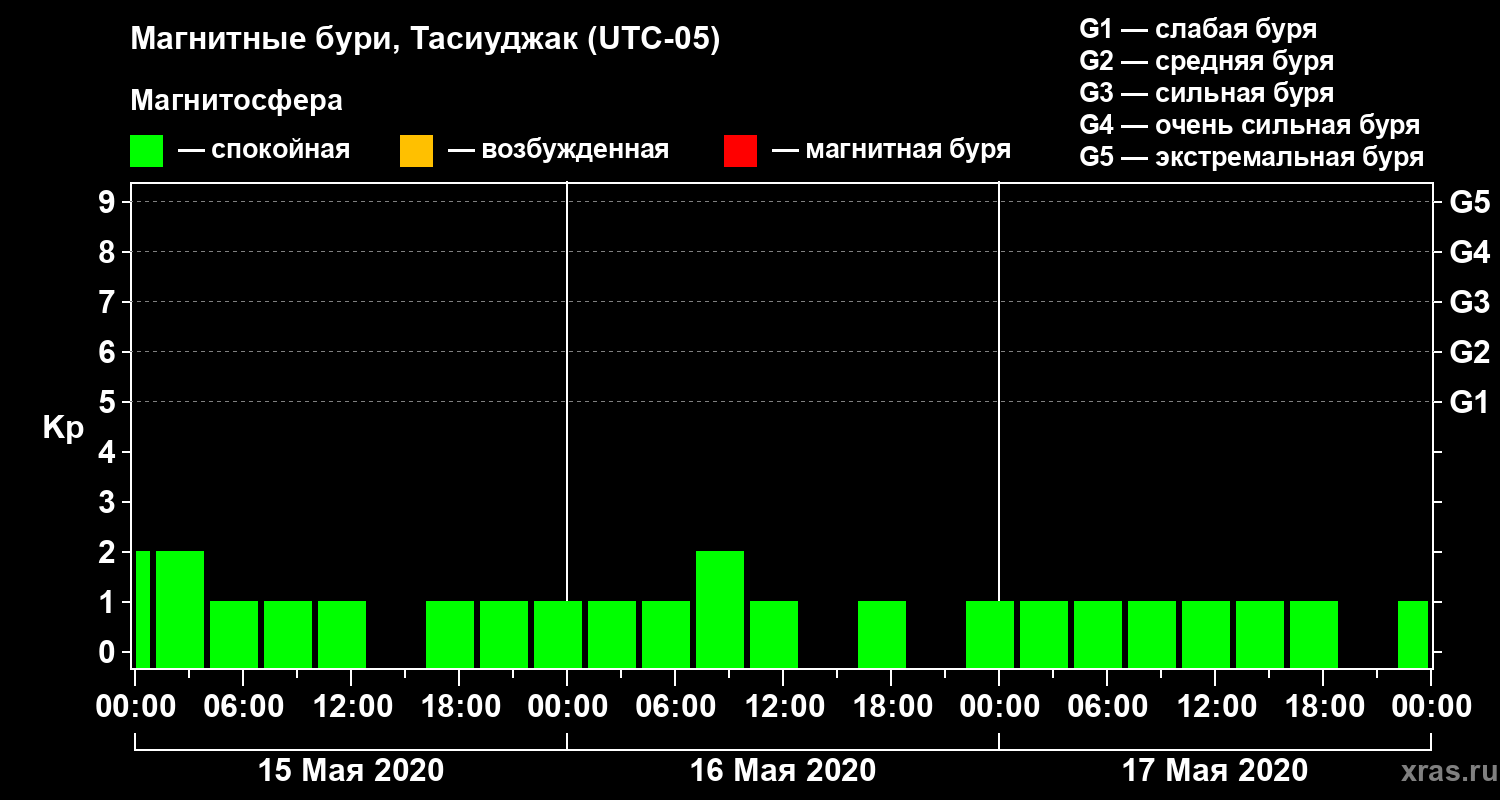Click the wide Kp 2 bar on 15 Мая

pyautogui.click(x=180, y=610)
